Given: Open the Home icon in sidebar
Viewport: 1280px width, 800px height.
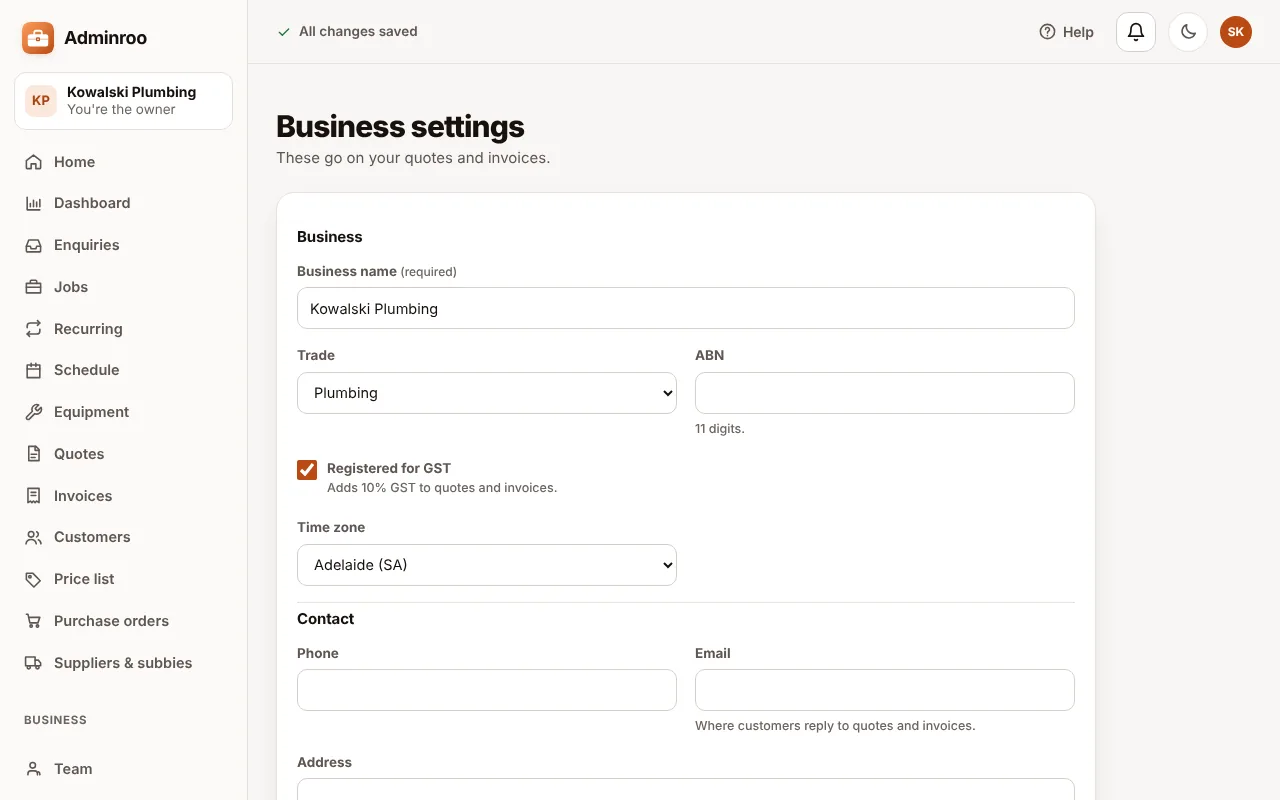Looking at the screenshot, I should [x=34, y=162].
